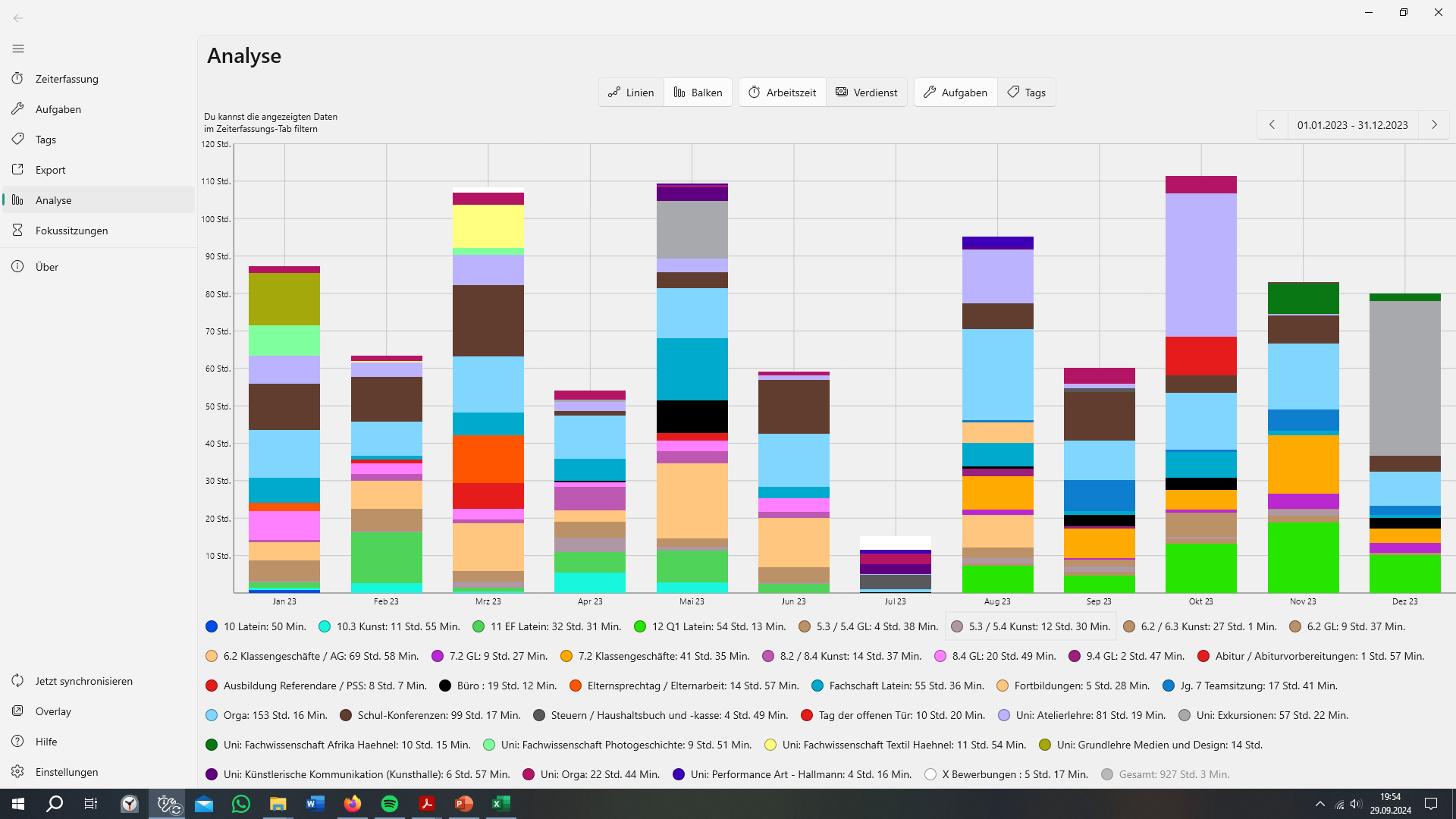
Task: Click the Tags label icon in sidebar
Action: [x=18, y=140]
